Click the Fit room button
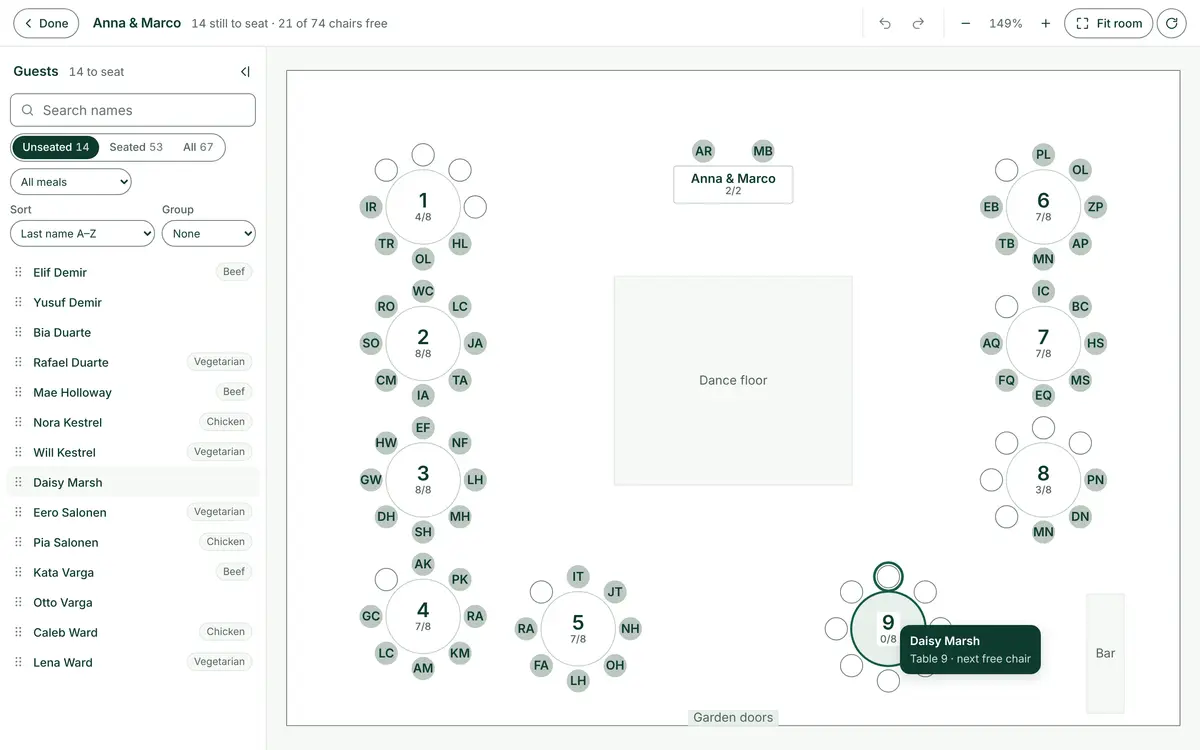This screenshot has width=1200, height=750. pos(1109,23)
